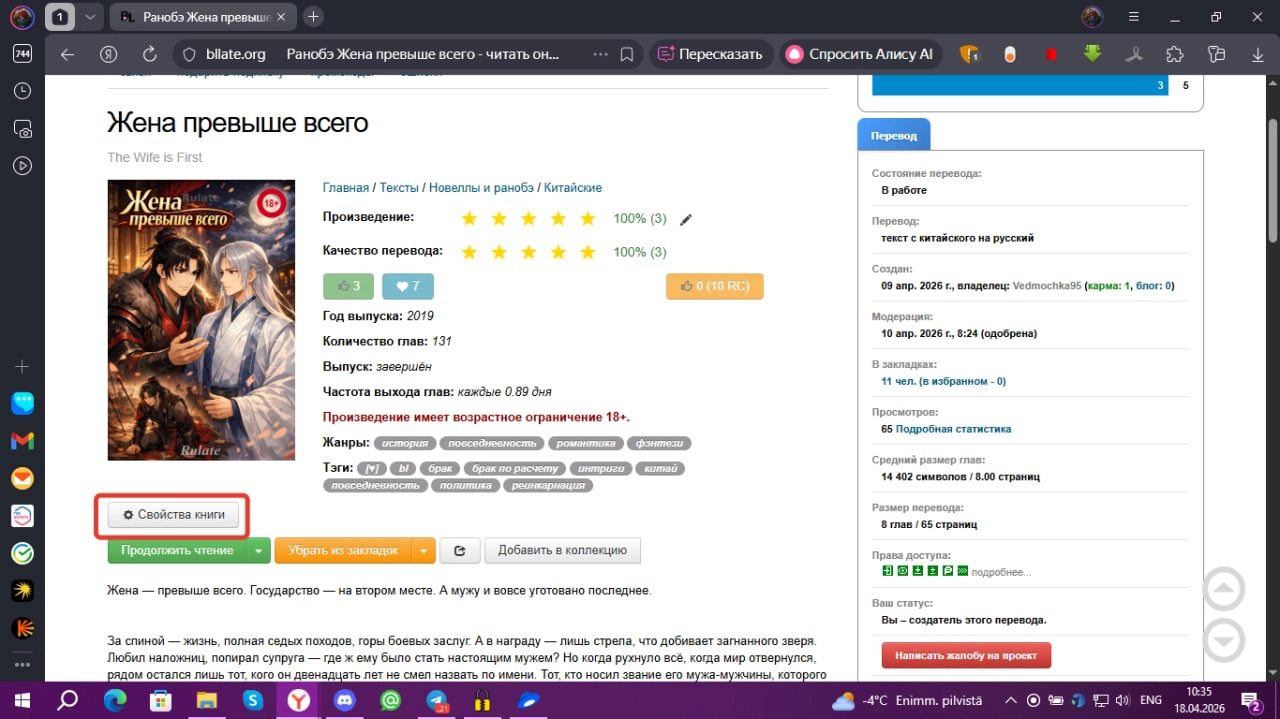Image resolution: width=1280 pixels, height=719 pixels.
Task: Open the Свойства книги button
Action: (x=174, y=515)
